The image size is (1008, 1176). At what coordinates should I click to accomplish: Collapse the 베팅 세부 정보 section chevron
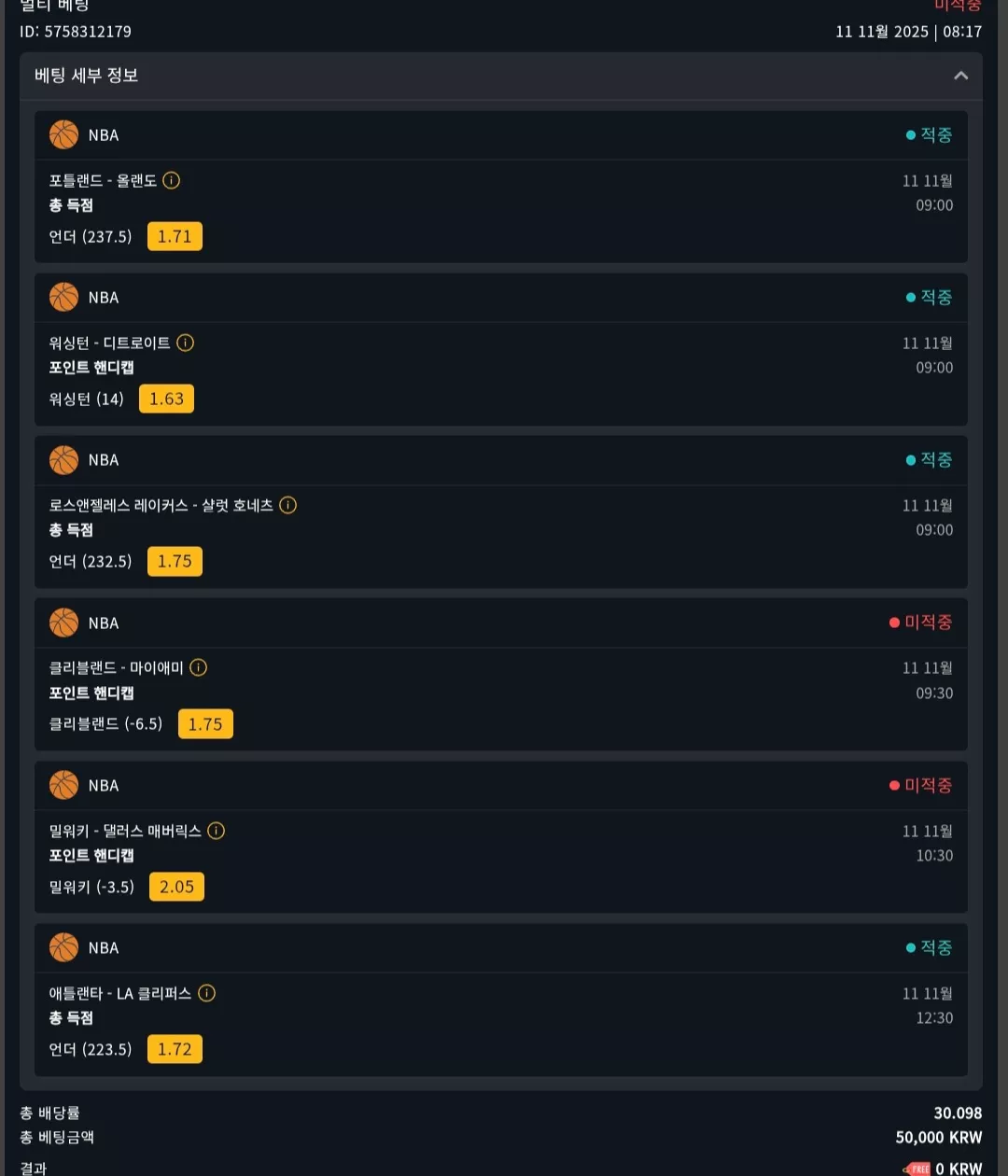click(960, 76)
